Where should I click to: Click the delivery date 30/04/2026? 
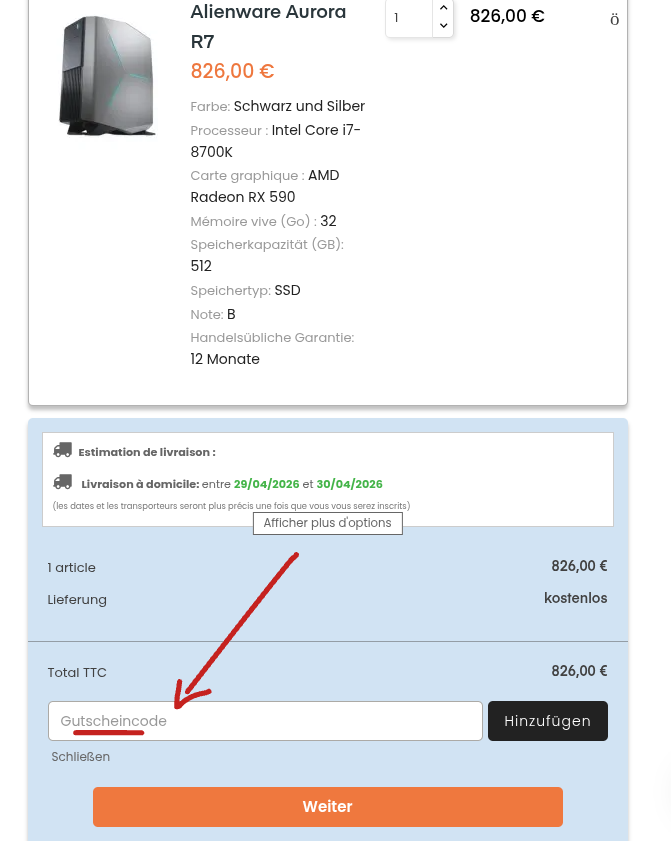pos(349,484)
